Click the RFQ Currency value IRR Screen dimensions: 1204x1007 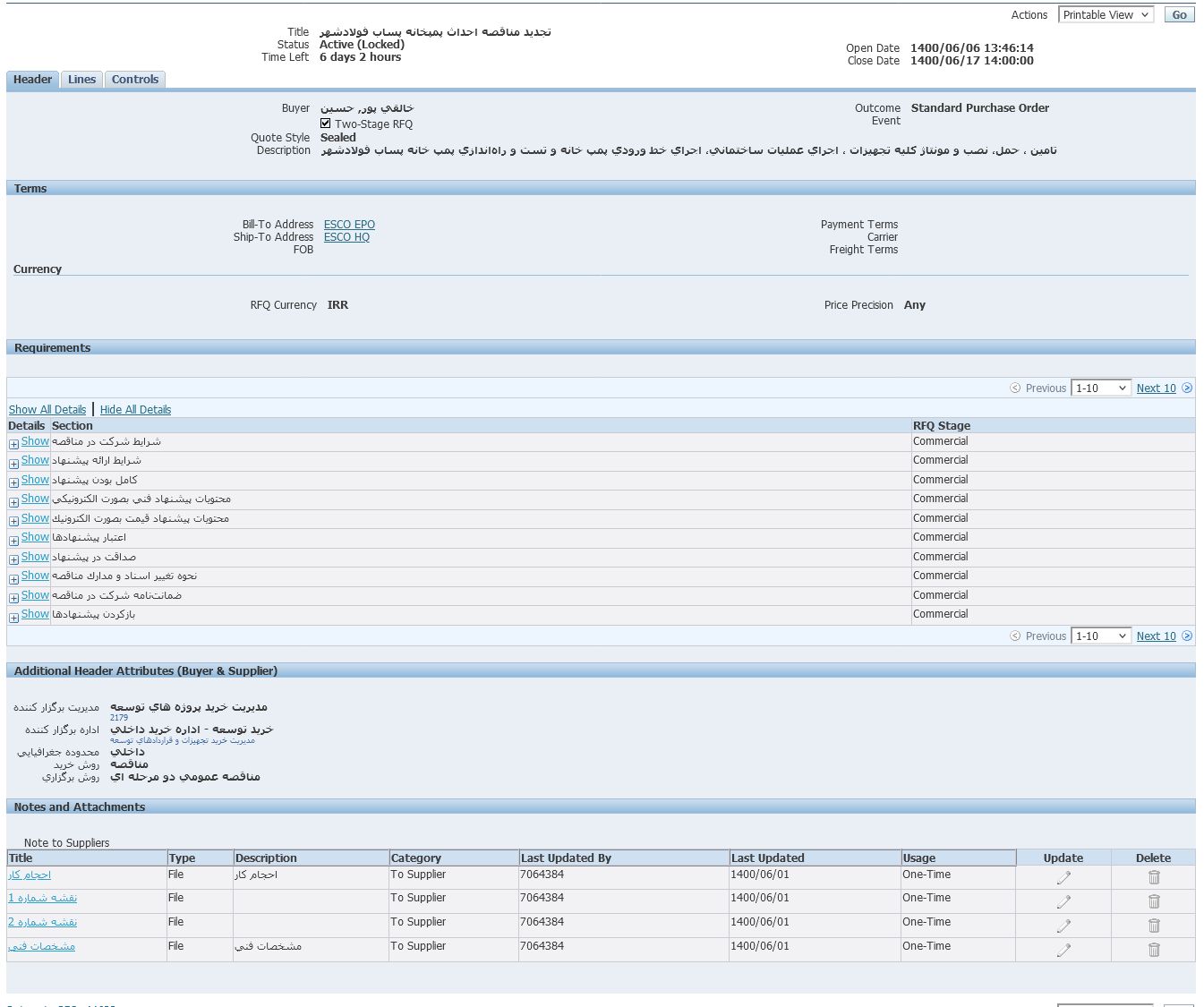337,305
